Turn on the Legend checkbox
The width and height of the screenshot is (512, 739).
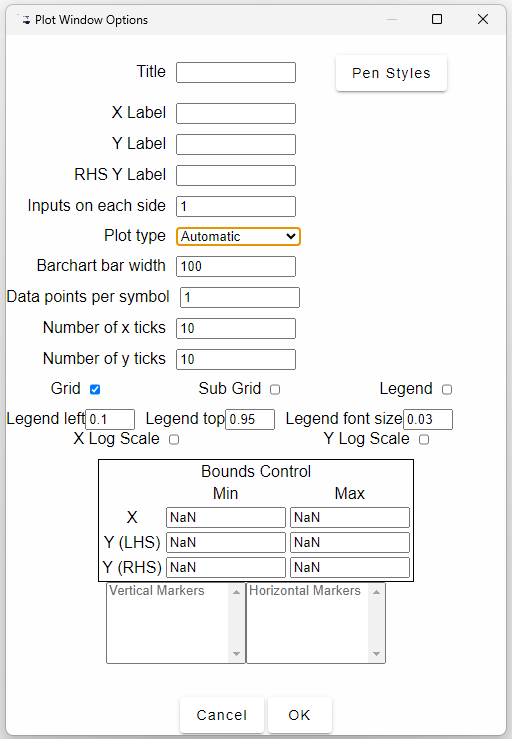(x=447, y=389)
